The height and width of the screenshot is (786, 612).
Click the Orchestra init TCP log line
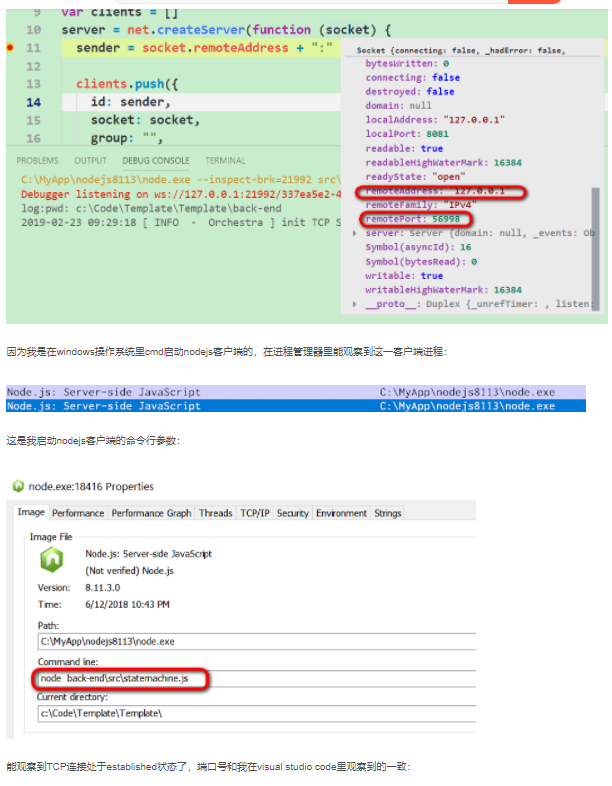tap(181, 222)
